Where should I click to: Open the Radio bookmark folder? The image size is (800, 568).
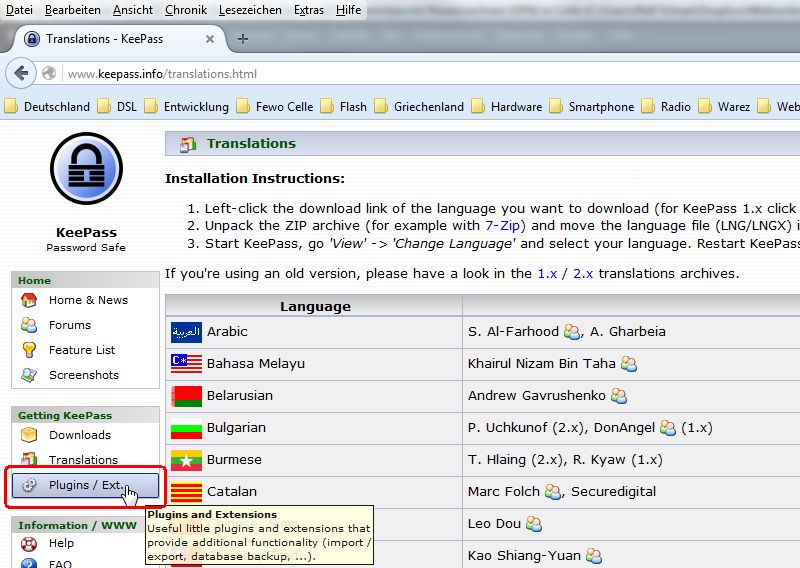click(x=666, y=107)
